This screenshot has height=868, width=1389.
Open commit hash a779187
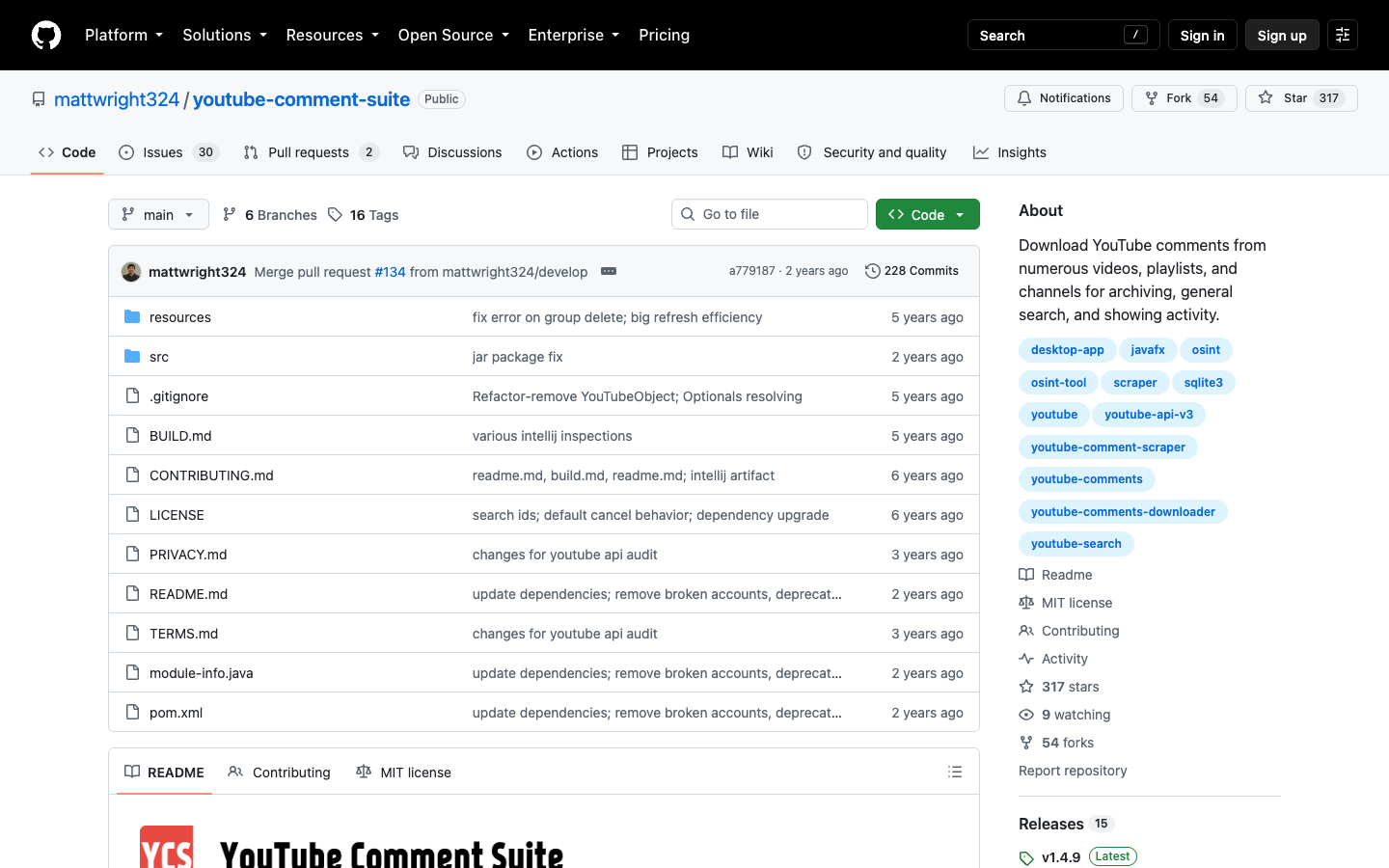click(x=751, y=271)
